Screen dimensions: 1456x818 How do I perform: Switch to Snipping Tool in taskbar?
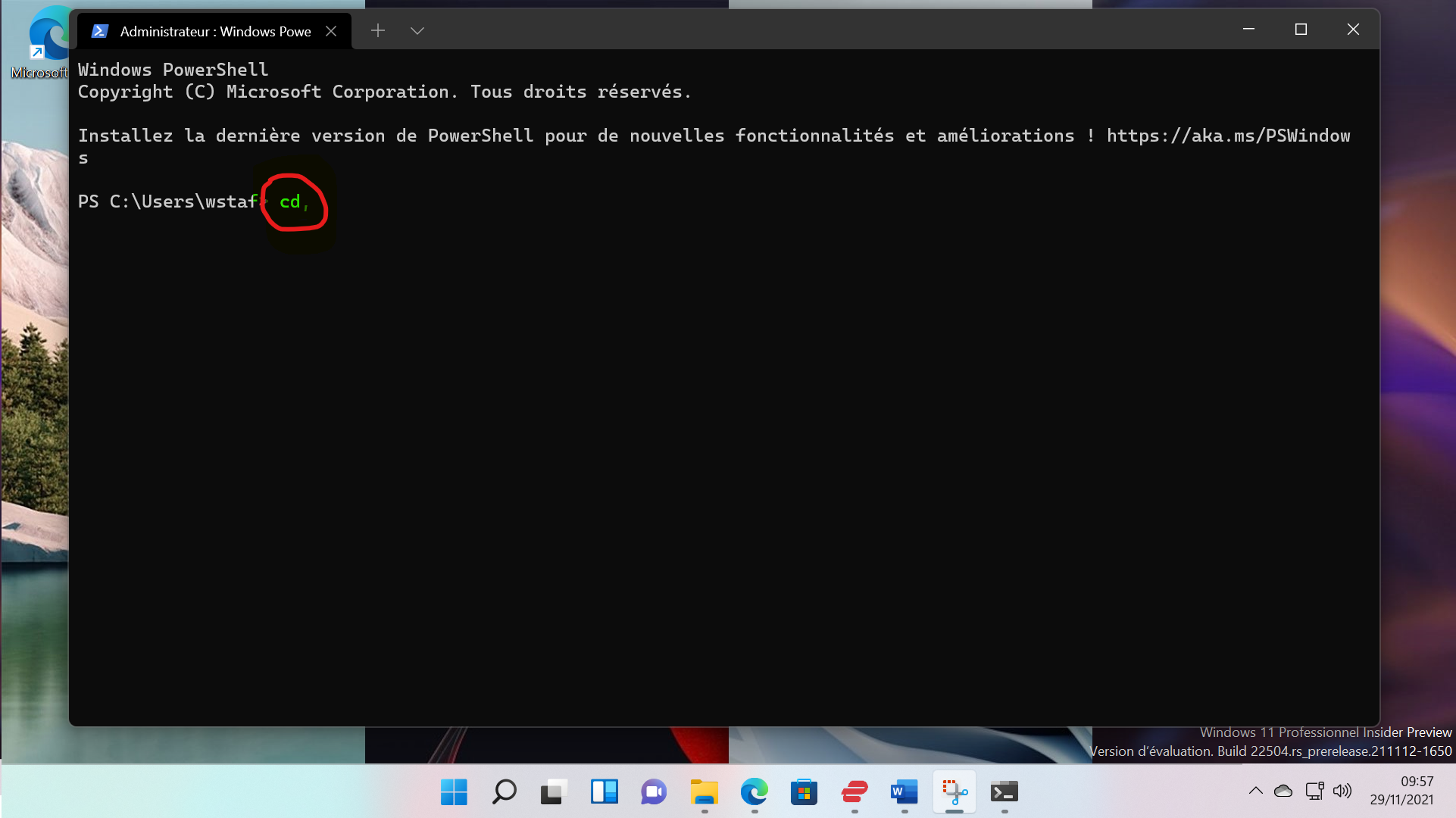pyautogui.click(x=954, y=792)
